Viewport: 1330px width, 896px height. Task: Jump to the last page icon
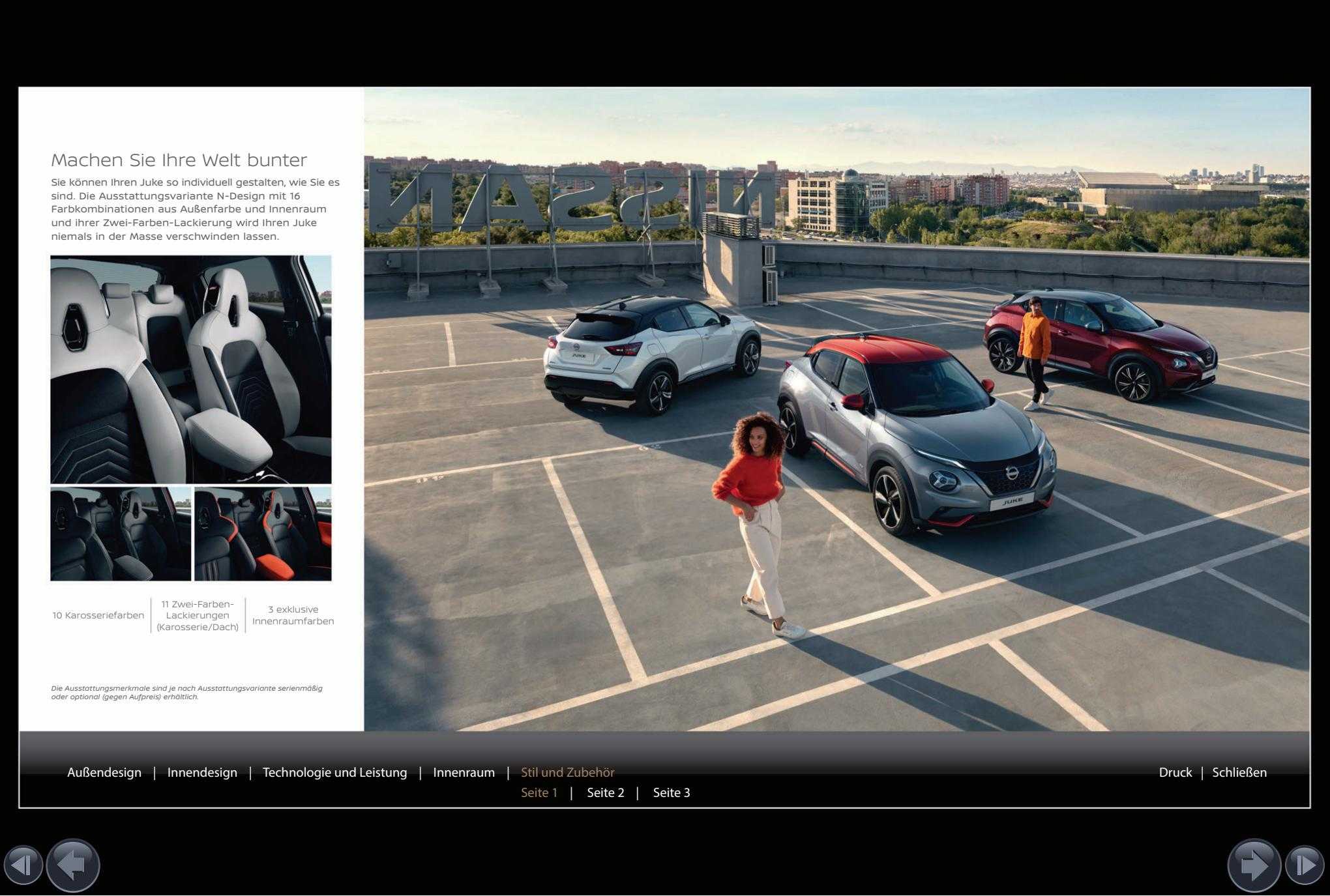1305,865
